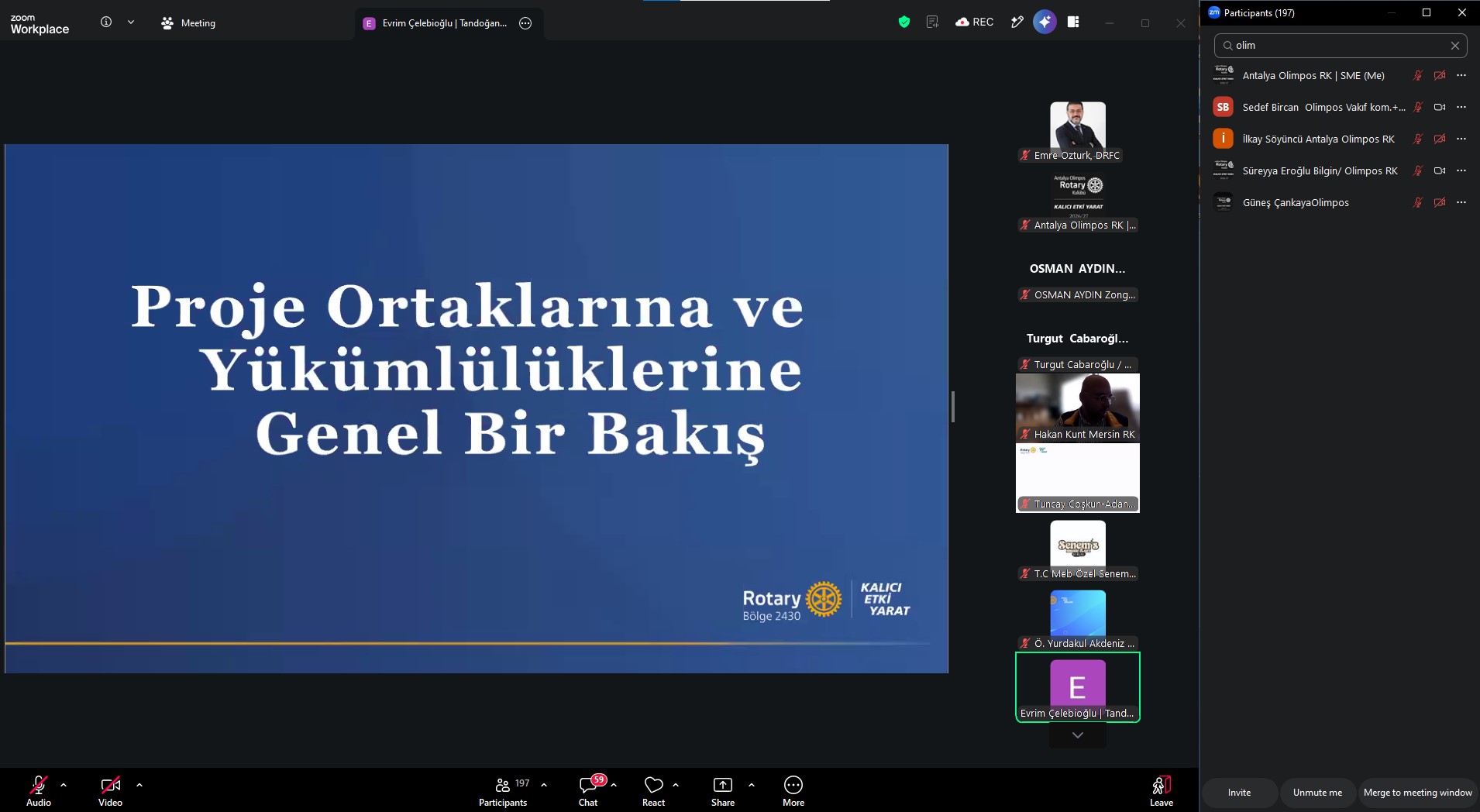1480x812 pixels.
Task: Open the ellipsis menu on Evrim Çelebioğlu tab
Action: (525, 23)
